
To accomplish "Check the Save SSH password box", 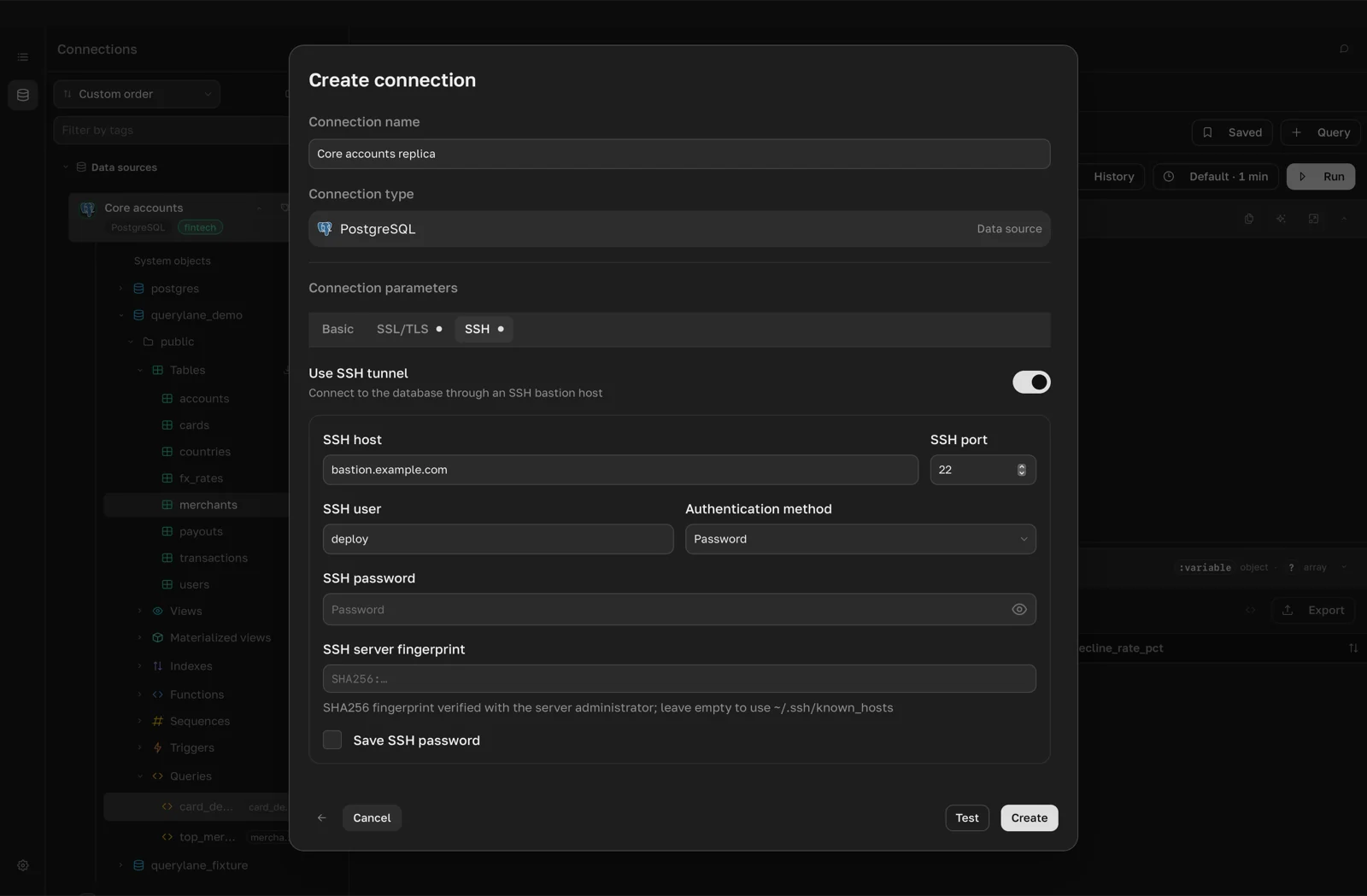I will click(332, 740).
